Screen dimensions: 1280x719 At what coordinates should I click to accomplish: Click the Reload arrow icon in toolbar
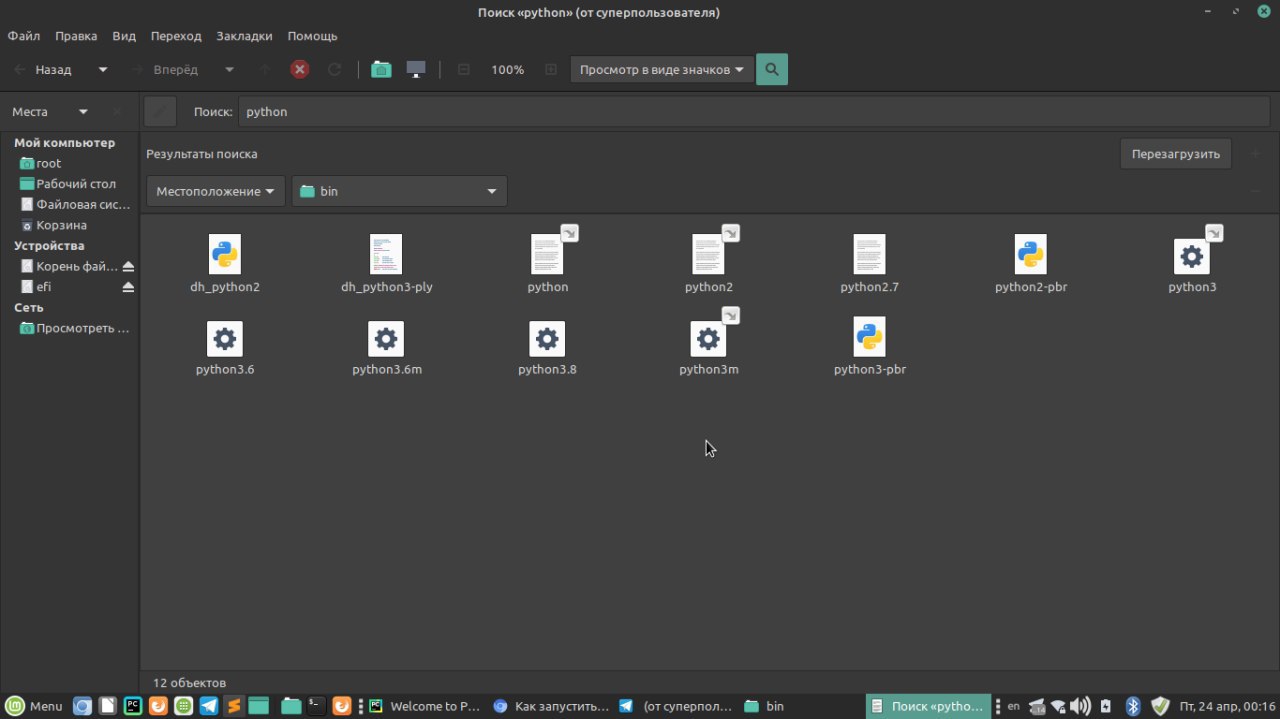(335, 70)
